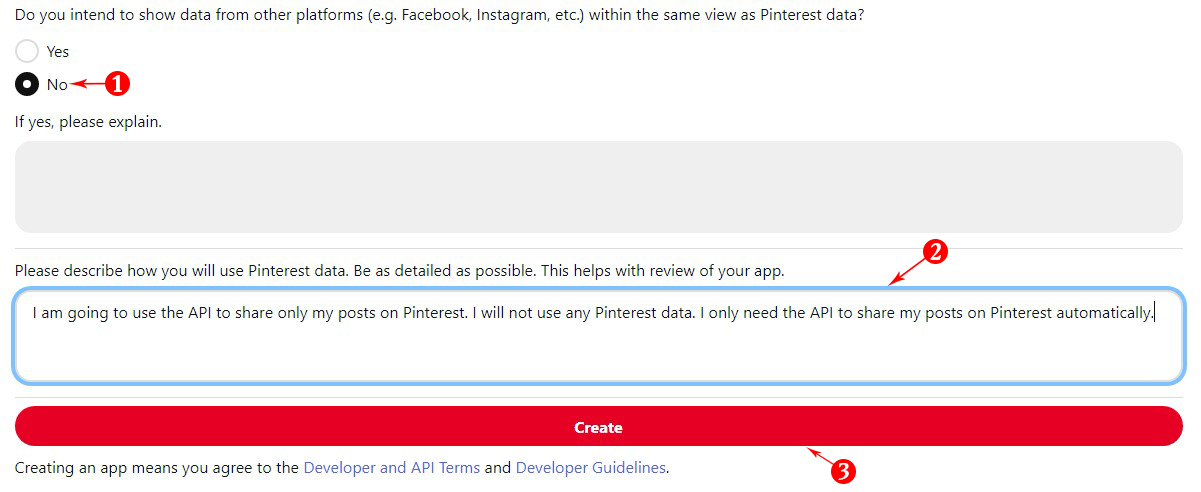Image resolution: width=1201 pixels, height=492 pixels.
Task: Click the red number 2 annotation marker
Action: pyautogui.click(x=934, y=252)
